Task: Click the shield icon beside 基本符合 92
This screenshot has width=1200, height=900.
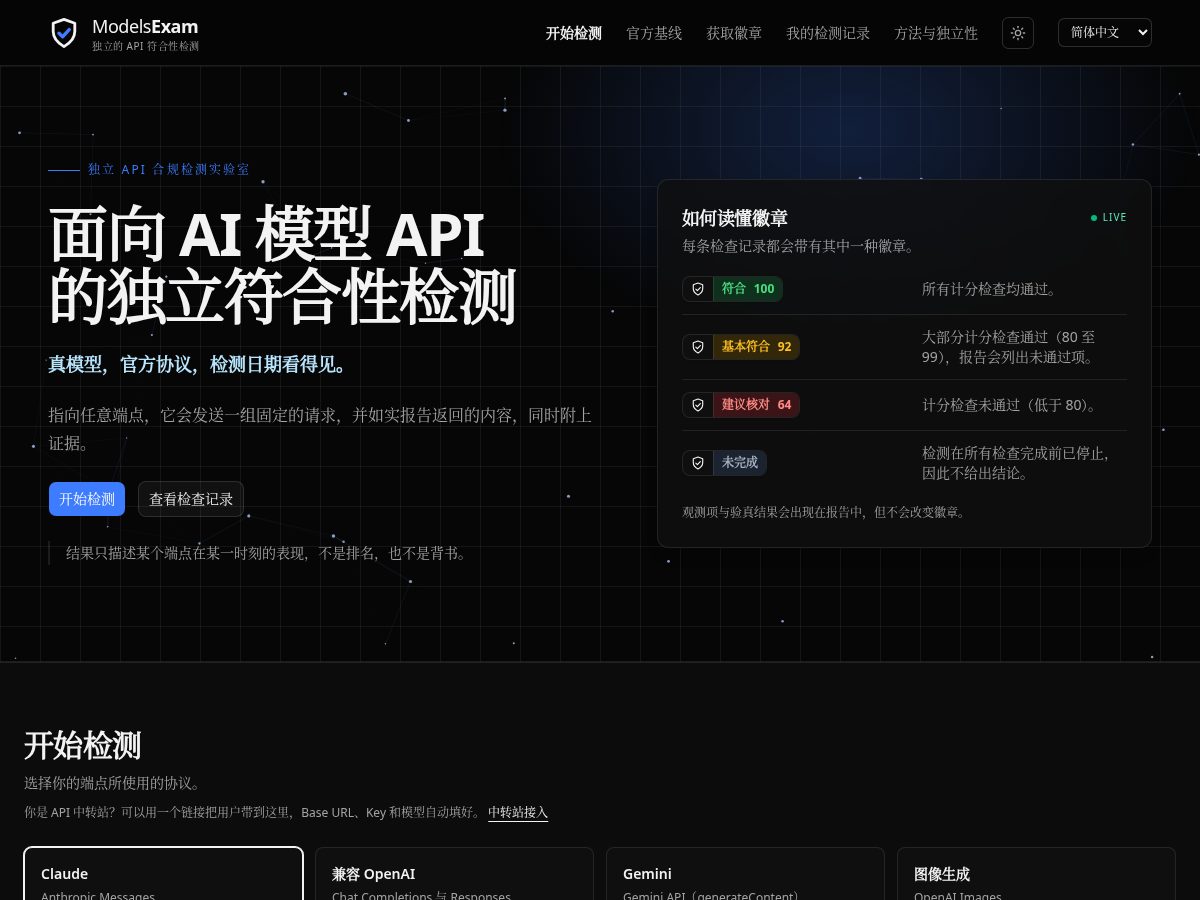Action: 698,347
